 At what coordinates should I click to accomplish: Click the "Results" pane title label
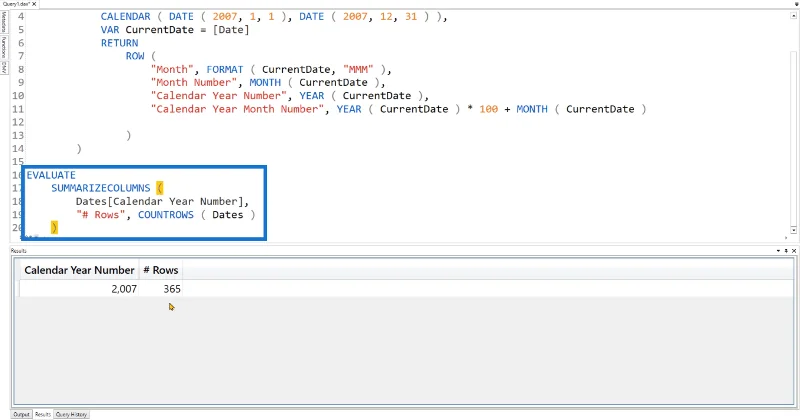18,251
